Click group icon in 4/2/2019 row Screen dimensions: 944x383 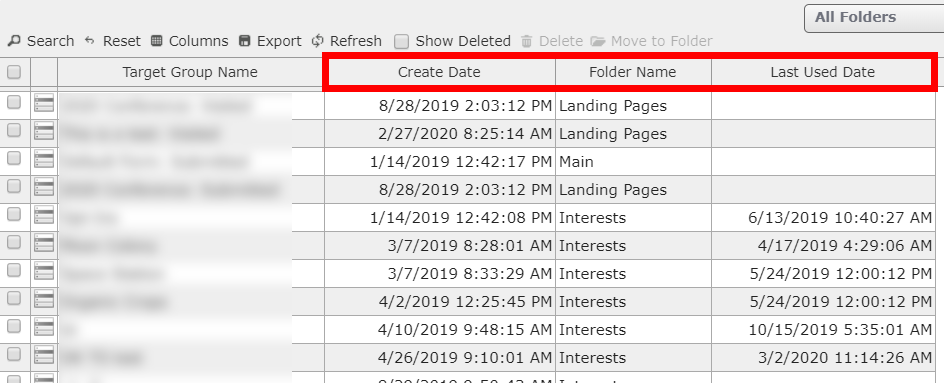point(44,299)
